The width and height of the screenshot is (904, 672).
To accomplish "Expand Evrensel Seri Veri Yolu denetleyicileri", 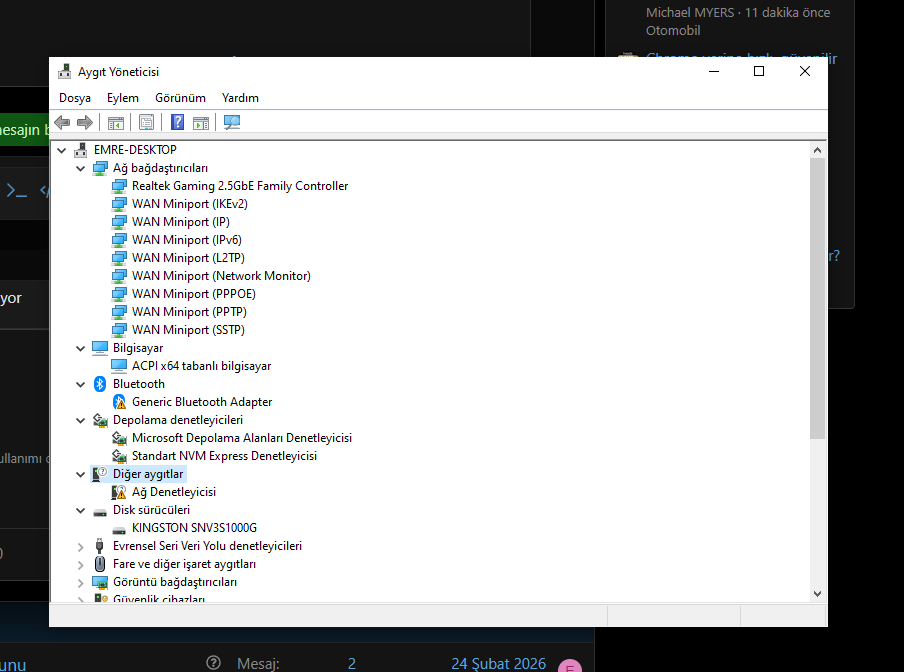I will tap(81, 546).
